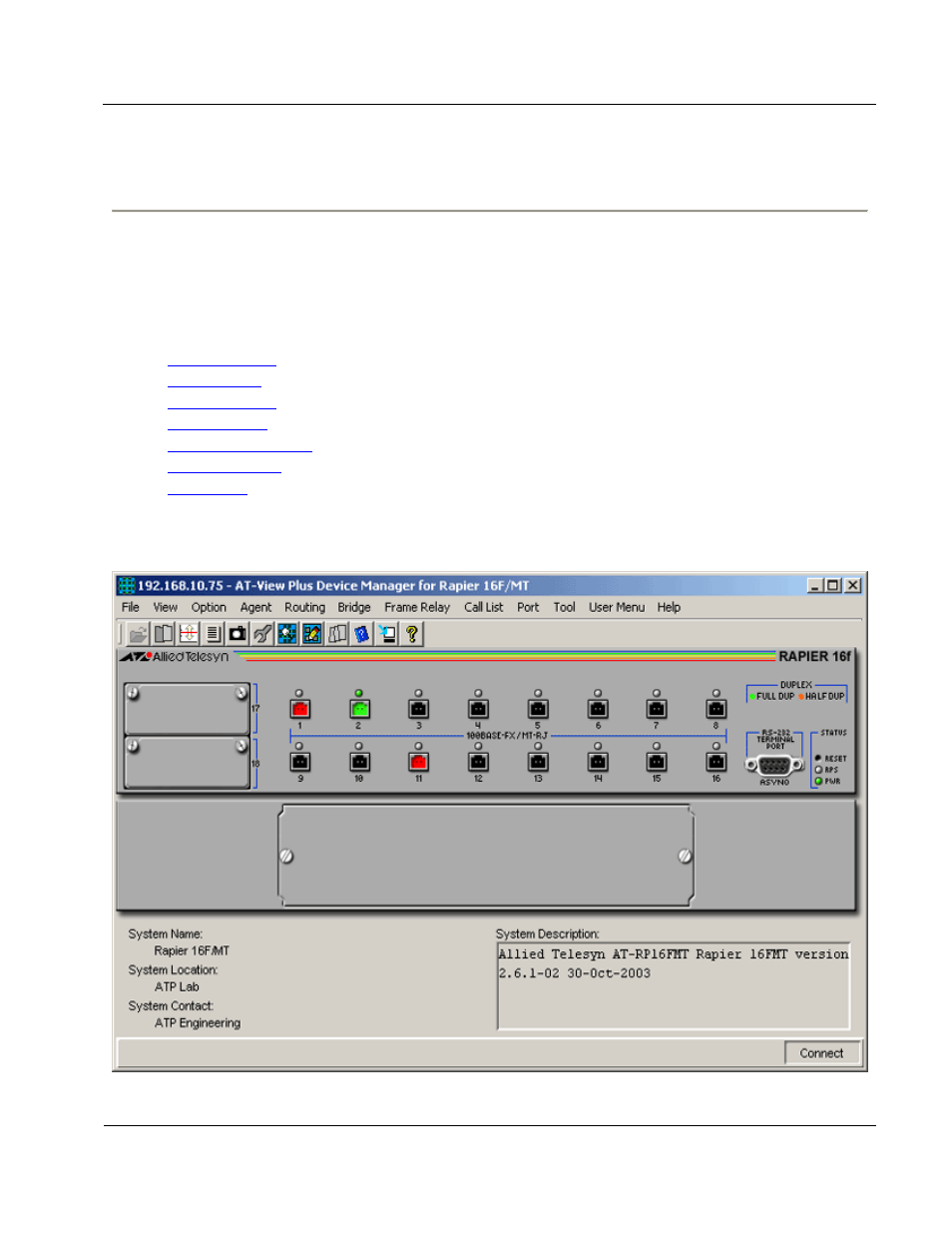Open the File menu
This screenshot has height=1233, width=952.
coord(131,607)
